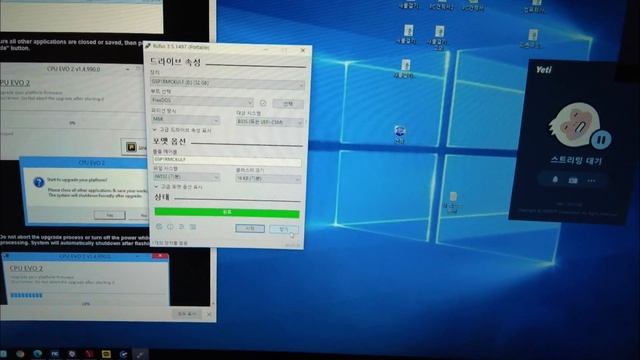Click the yellow icon on the taskbar

106,354
